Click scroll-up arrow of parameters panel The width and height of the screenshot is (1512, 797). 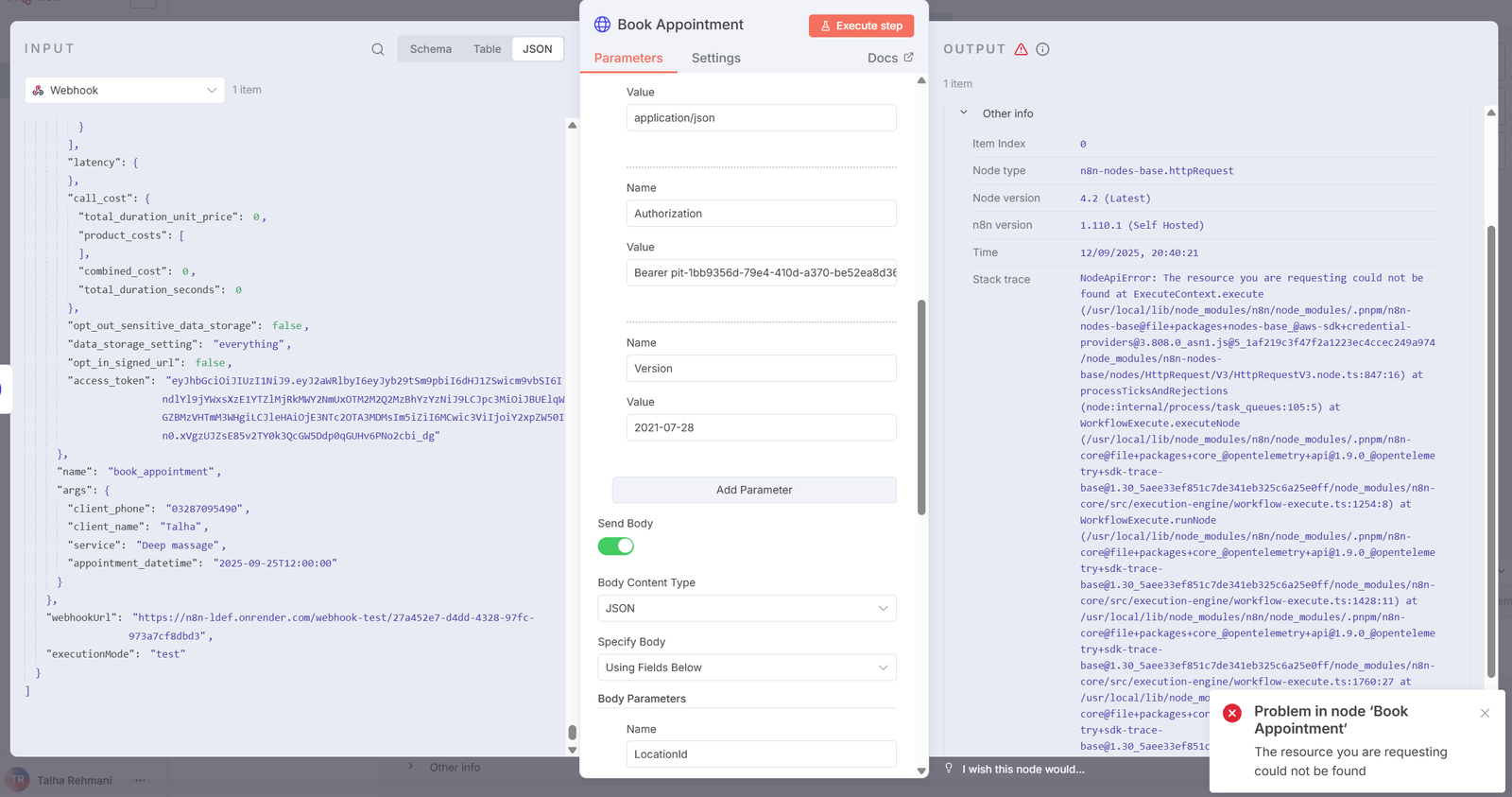[x=921, y=81]
